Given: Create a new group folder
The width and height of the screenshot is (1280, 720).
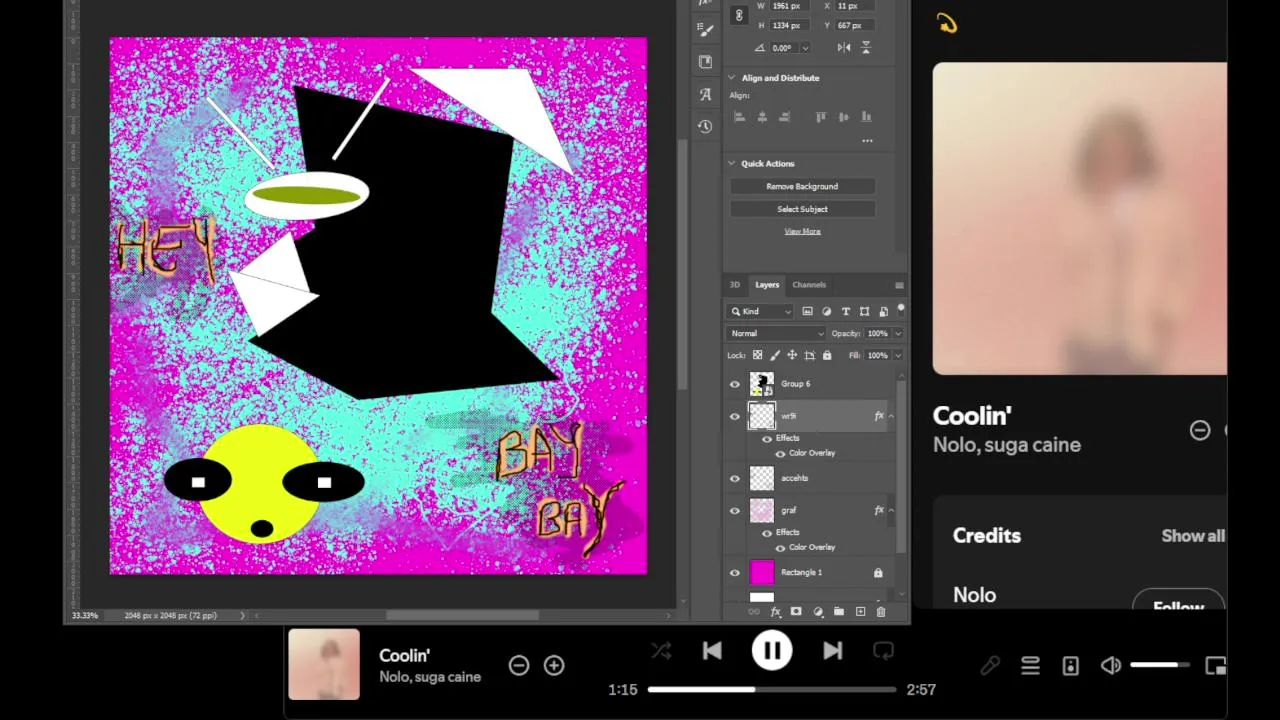Looking at the screenshot, I should pyautogui.click(x=839, y=612).
